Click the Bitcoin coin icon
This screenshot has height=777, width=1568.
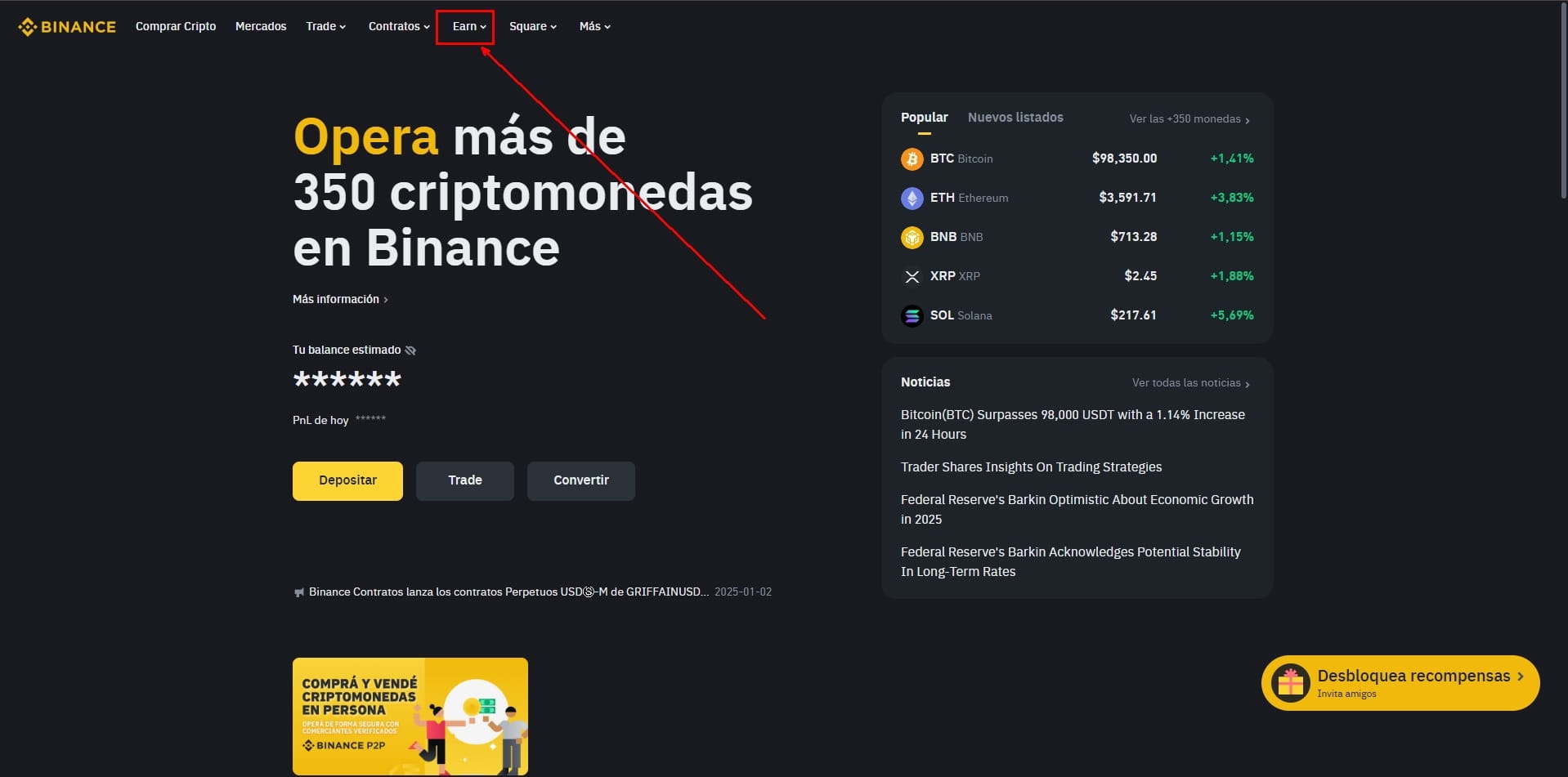click(x=912, y=159)
